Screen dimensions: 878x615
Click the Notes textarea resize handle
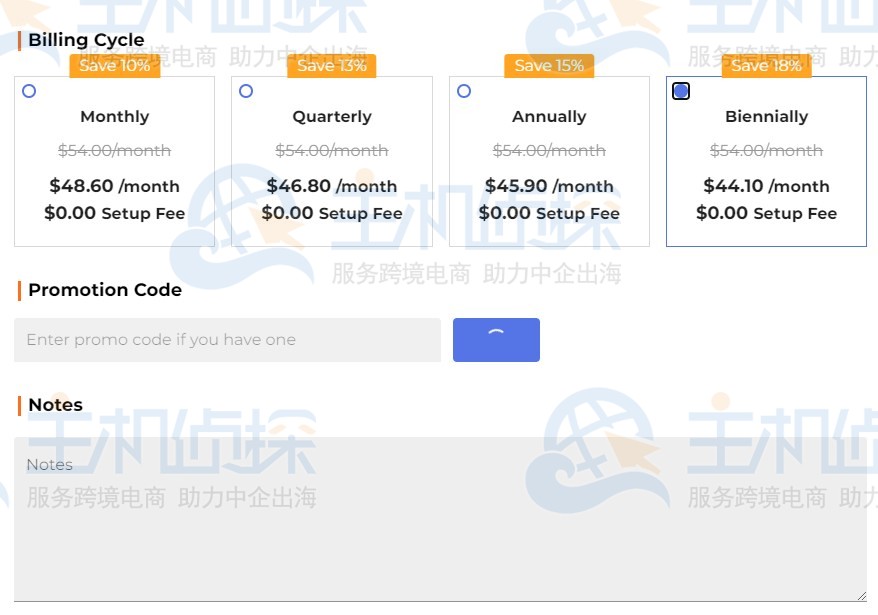click(860, 595)
